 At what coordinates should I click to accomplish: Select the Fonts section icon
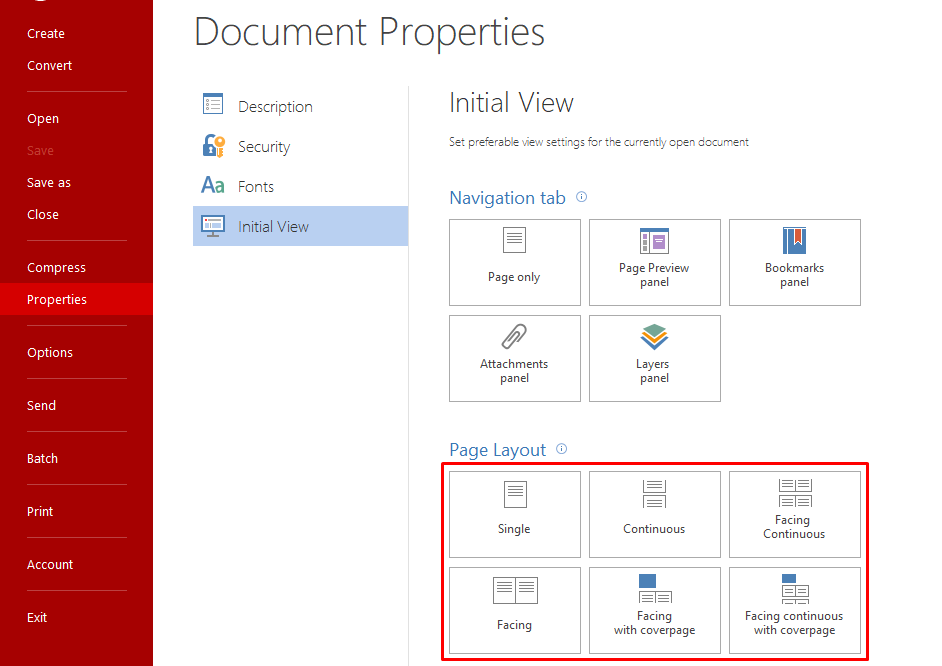(212, 185)
